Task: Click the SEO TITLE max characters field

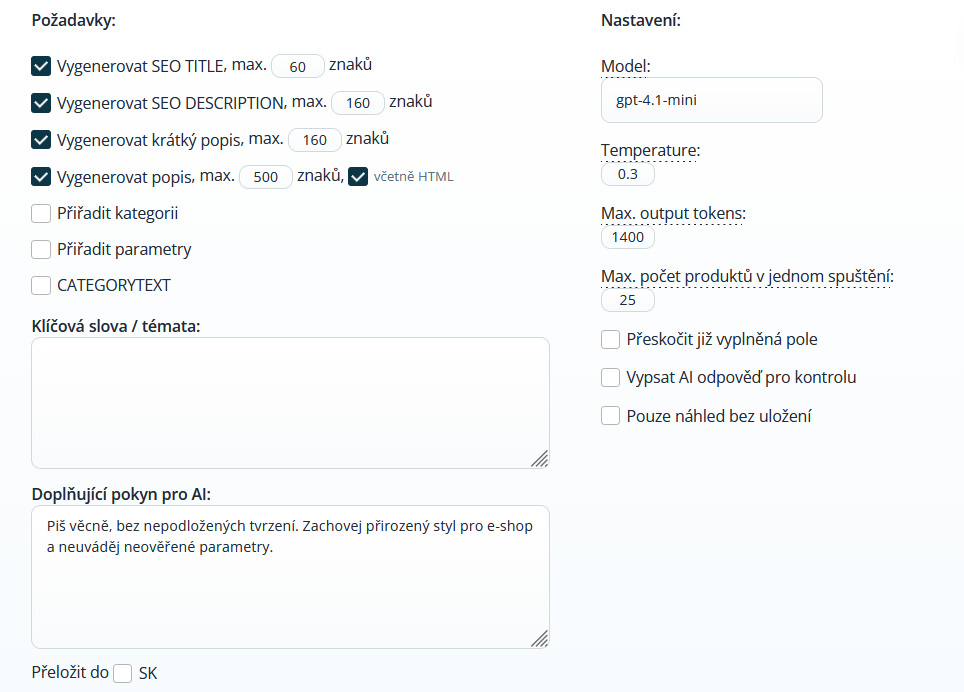Action: 298,67
